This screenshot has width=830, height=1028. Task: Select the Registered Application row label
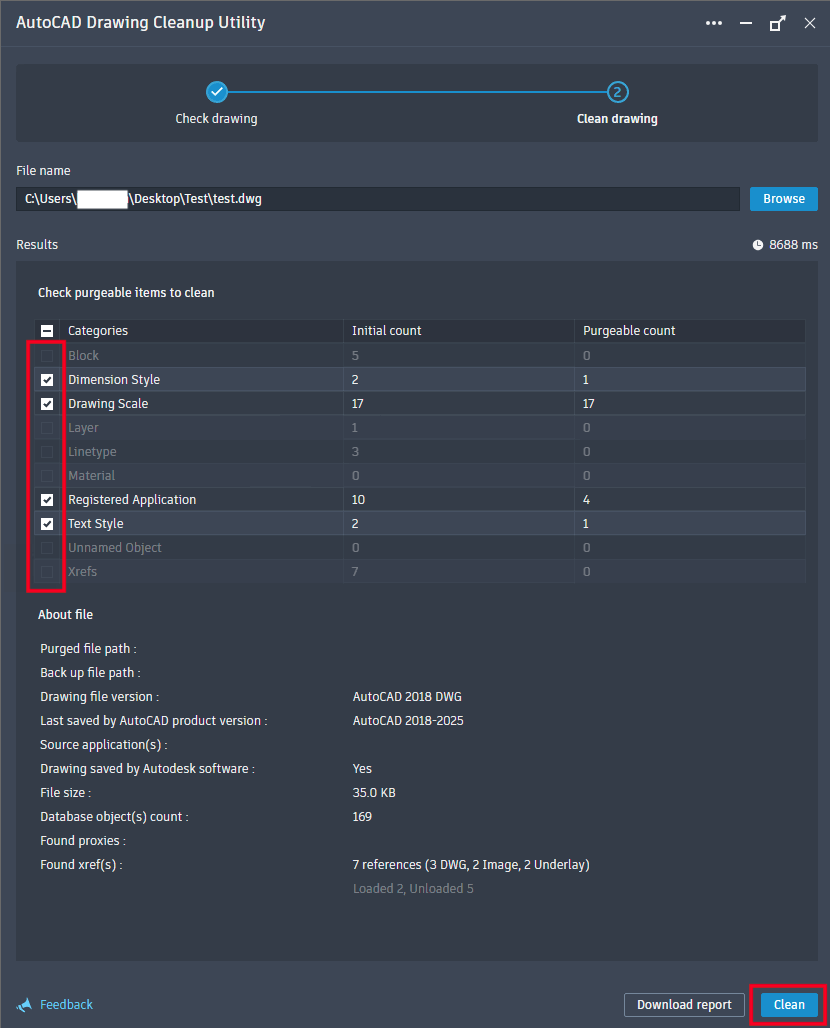(132, 500)
